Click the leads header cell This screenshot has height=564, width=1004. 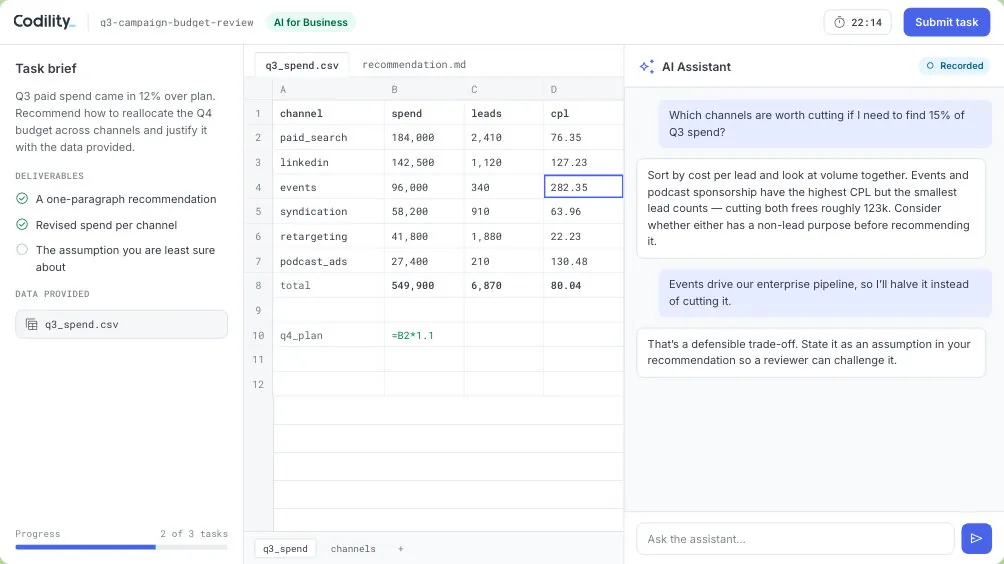[504, 113]
